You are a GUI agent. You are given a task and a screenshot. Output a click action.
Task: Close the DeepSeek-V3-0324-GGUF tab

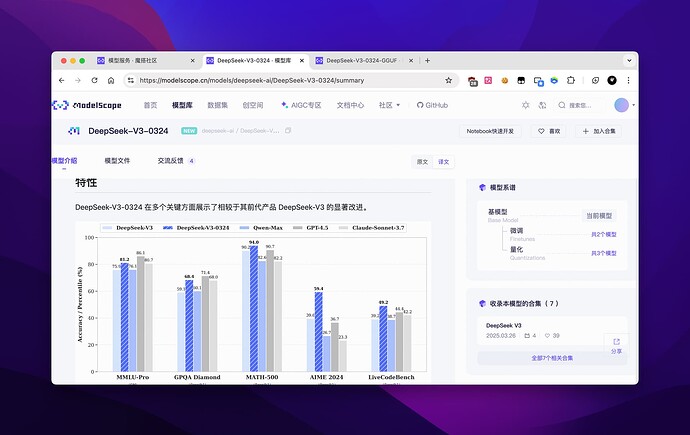(x=411, y=61)
